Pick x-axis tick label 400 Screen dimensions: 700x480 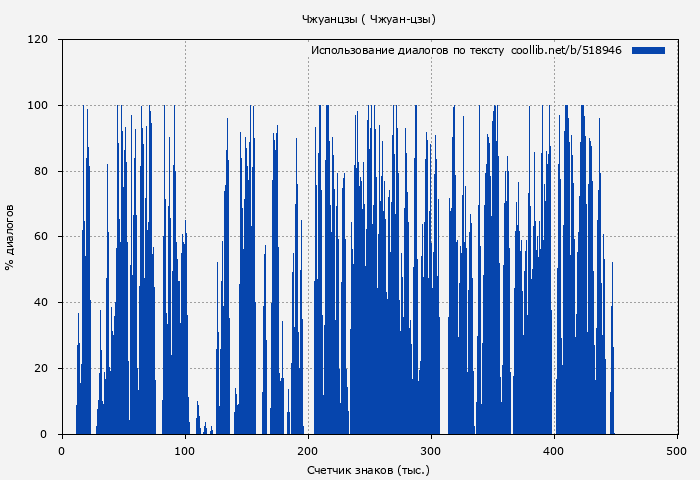tap(554, 450)
